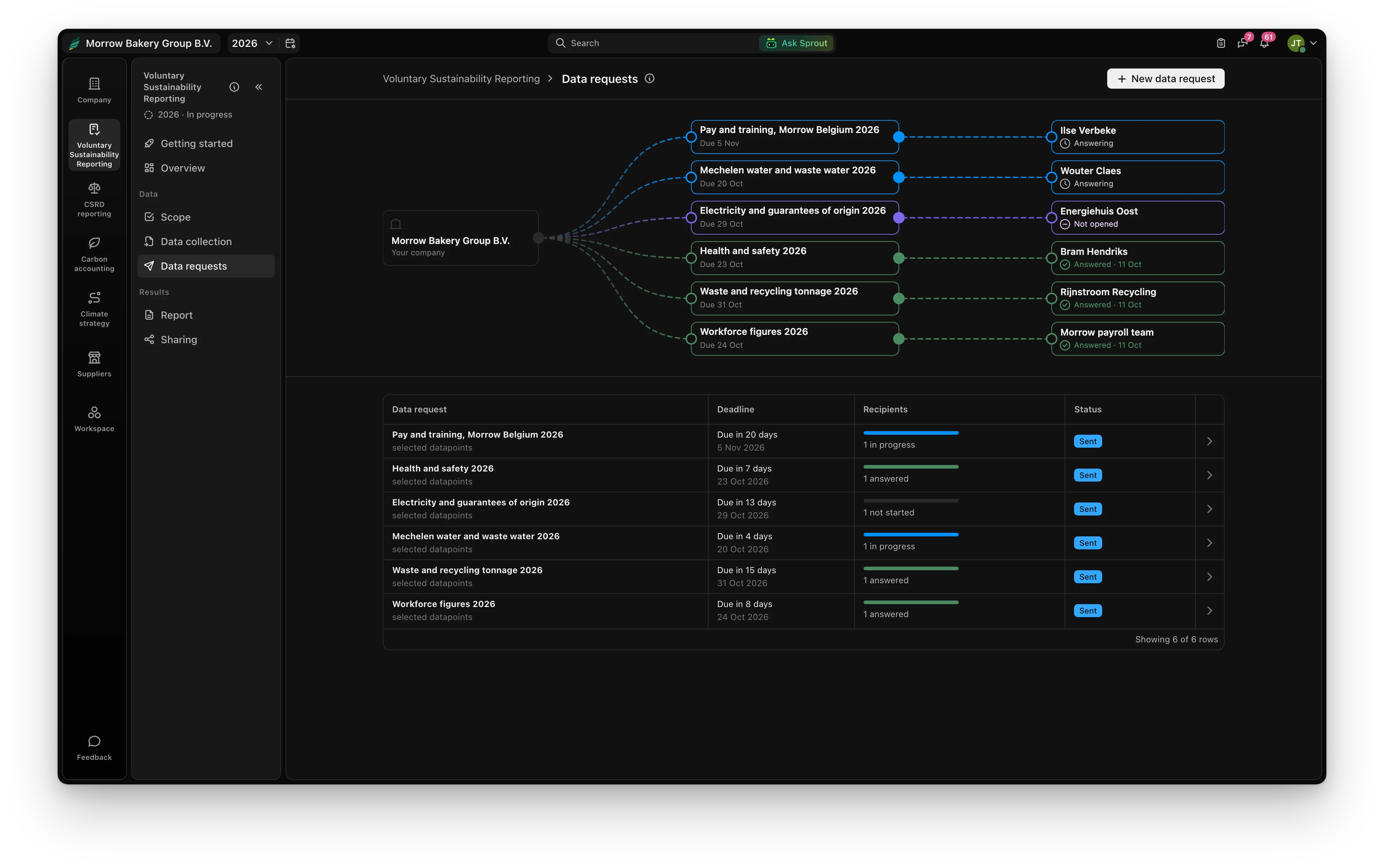Follow the Voluntary Sustainability Reporting breadcrumb link

tap(461, 79)
